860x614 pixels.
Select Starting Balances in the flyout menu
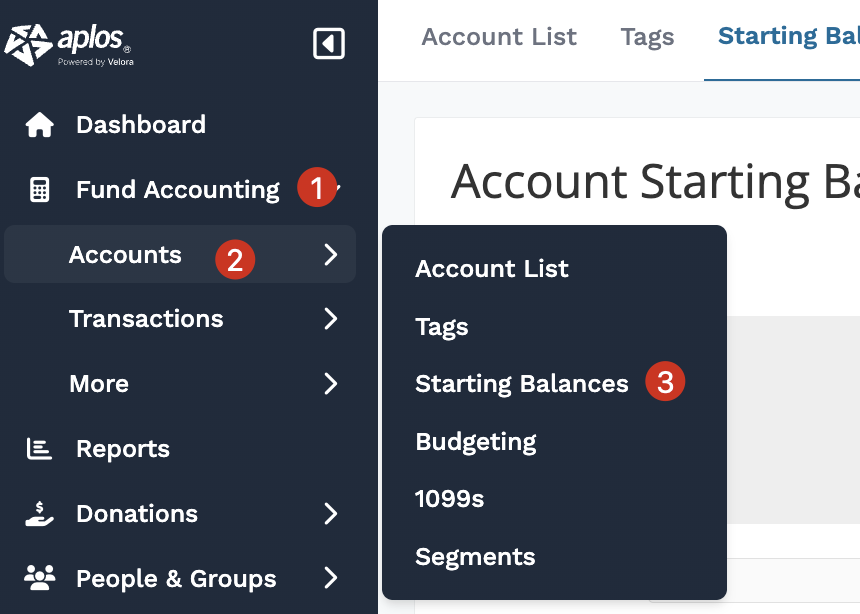click(522, 384)
